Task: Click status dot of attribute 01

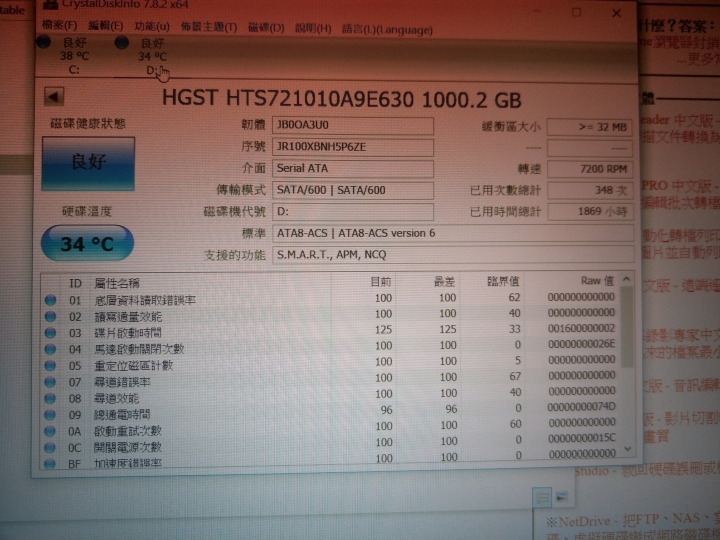Action: [51, 300]
